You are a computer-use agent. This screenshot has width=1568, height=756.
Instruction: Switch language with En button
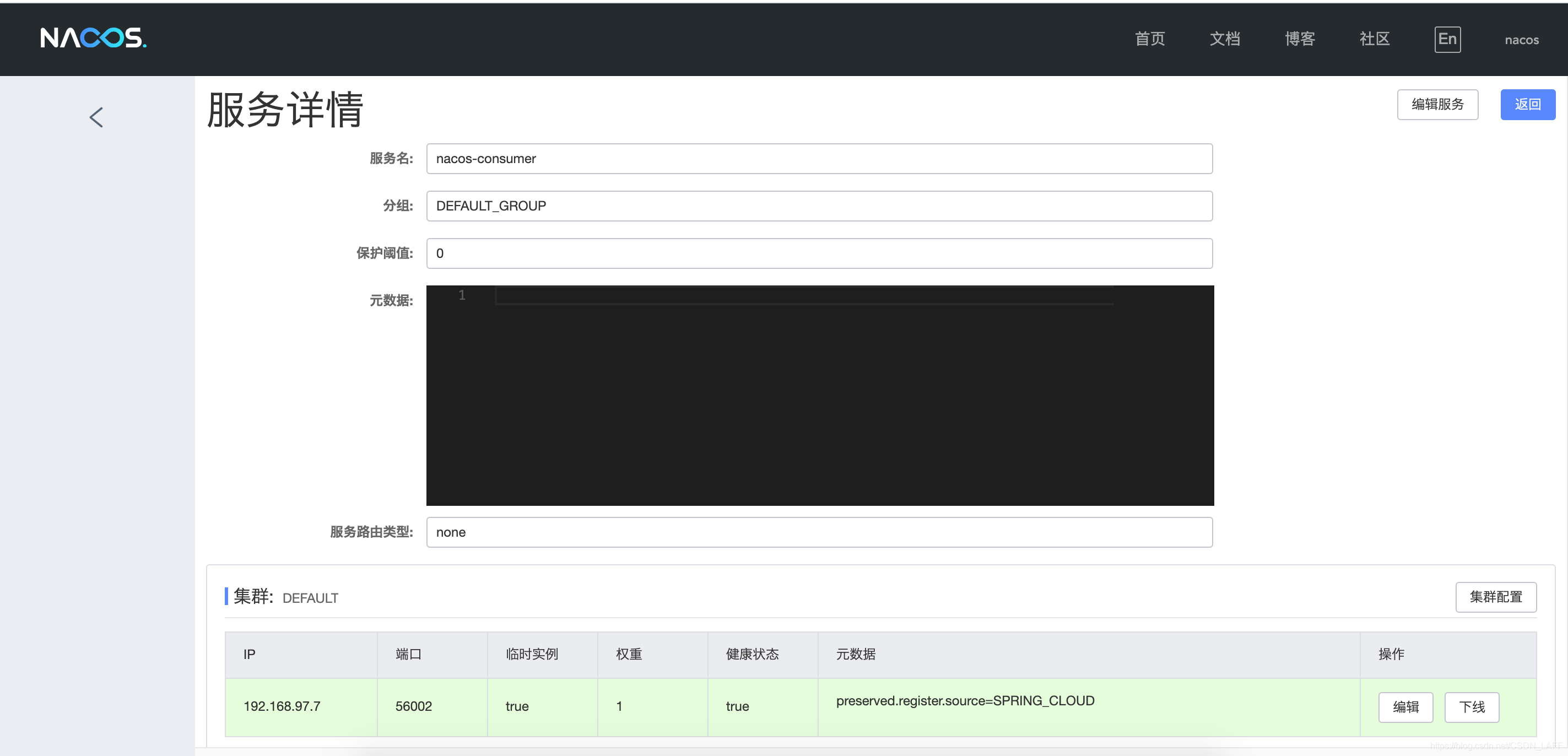pos(1447,40)
